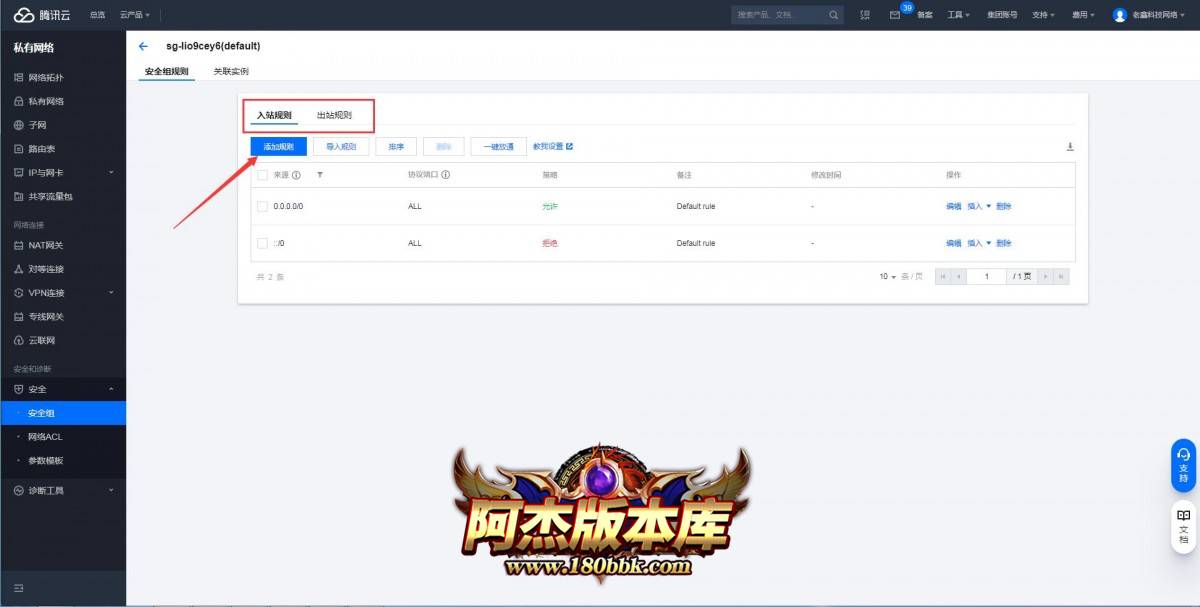Select all rows with the header checkbox

[x=263, y=175]
